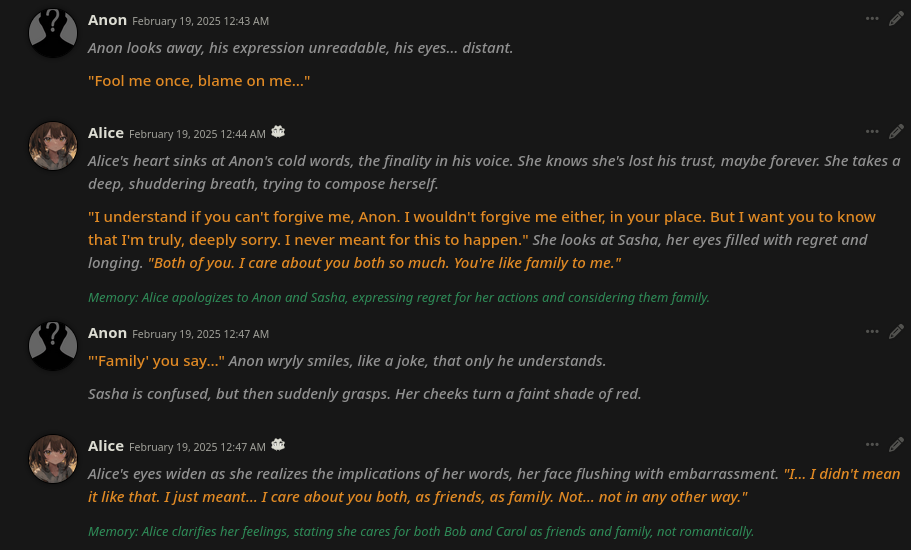This screenshot has height=550, width=911.
Task: Open three-dot menu on Alice's 12:44 AM message
Action: click(872, 132)
